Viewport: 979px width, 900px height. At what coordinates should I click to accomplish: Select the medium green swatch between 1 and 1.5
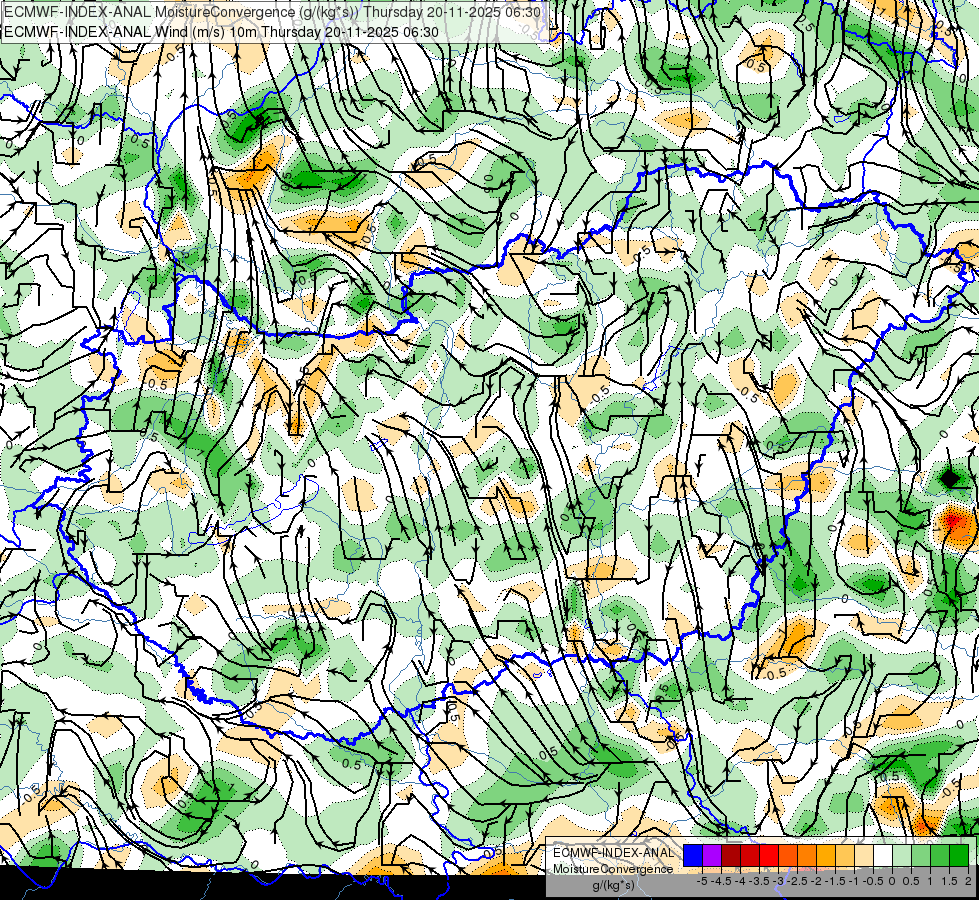(x=940, y=856)
